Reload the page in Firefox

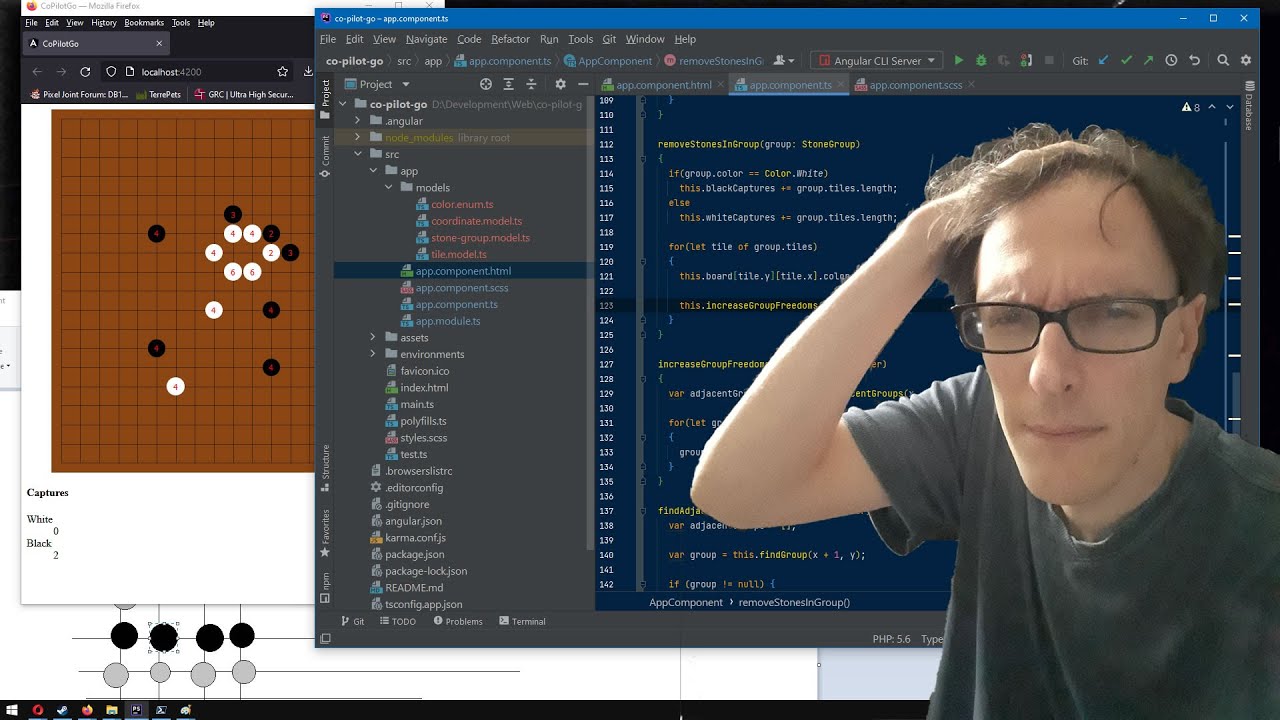pyautogui.click(x=85, y=72)
